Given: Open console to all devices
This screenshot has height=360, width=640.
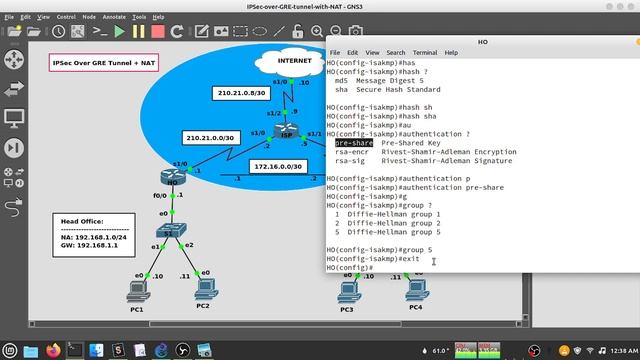Looking at the screenshot, I should coord(100,31).
